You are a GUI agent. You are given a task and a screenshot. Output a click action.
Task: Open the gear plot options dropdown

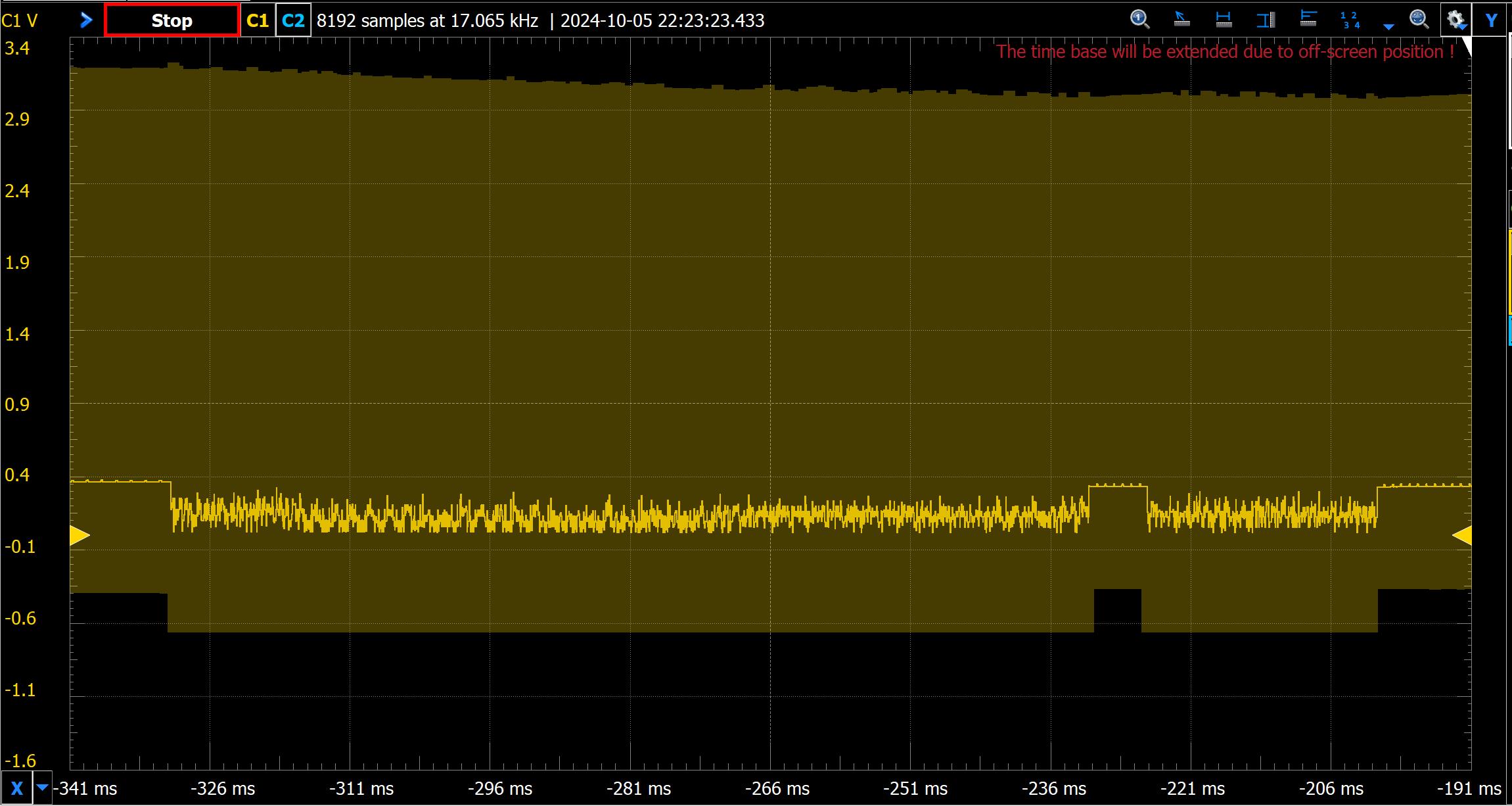pos(1456,20)
